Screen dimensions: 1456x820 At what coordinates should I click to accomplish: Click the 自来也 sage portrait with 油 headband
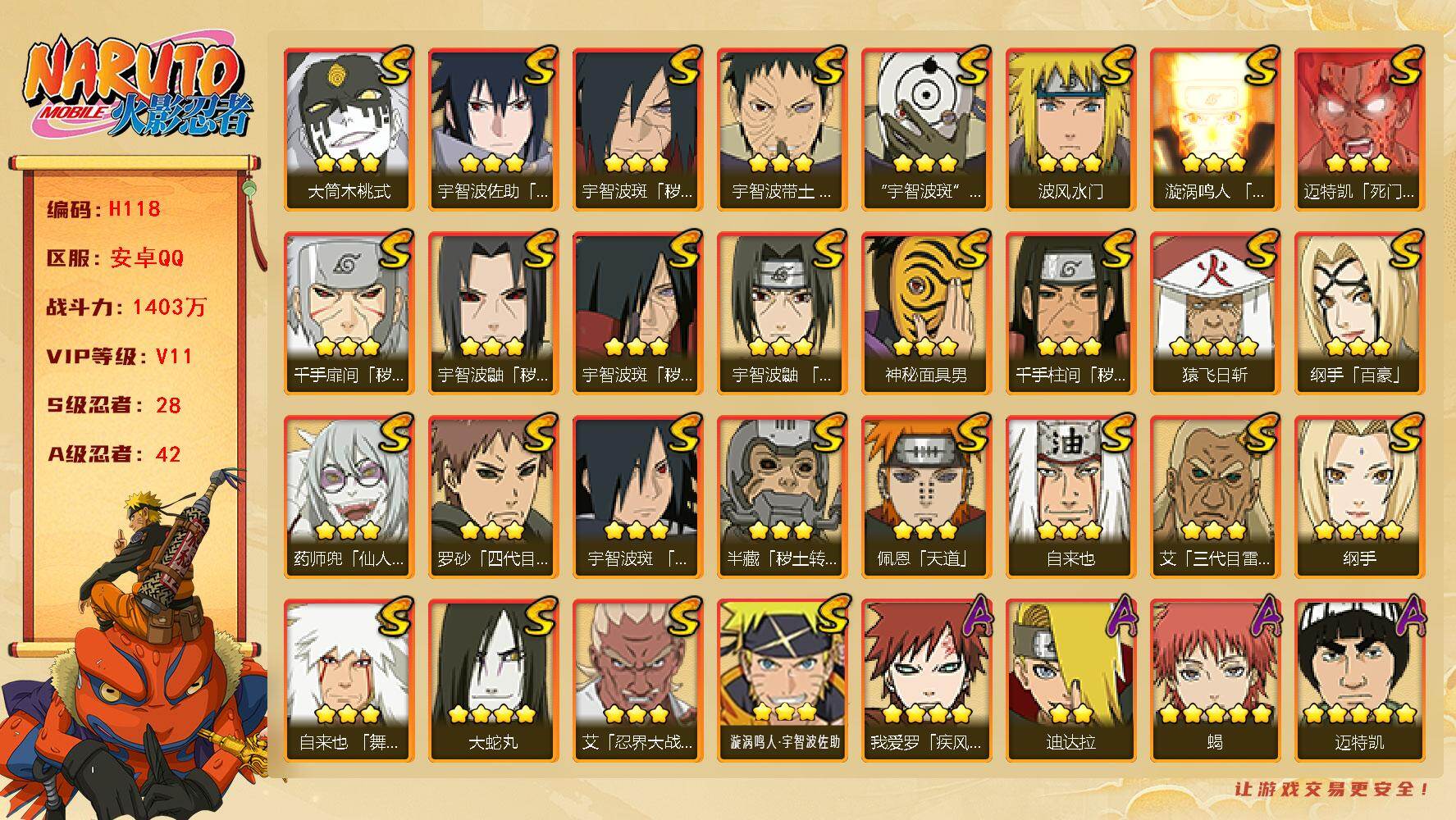(1070, 496)
